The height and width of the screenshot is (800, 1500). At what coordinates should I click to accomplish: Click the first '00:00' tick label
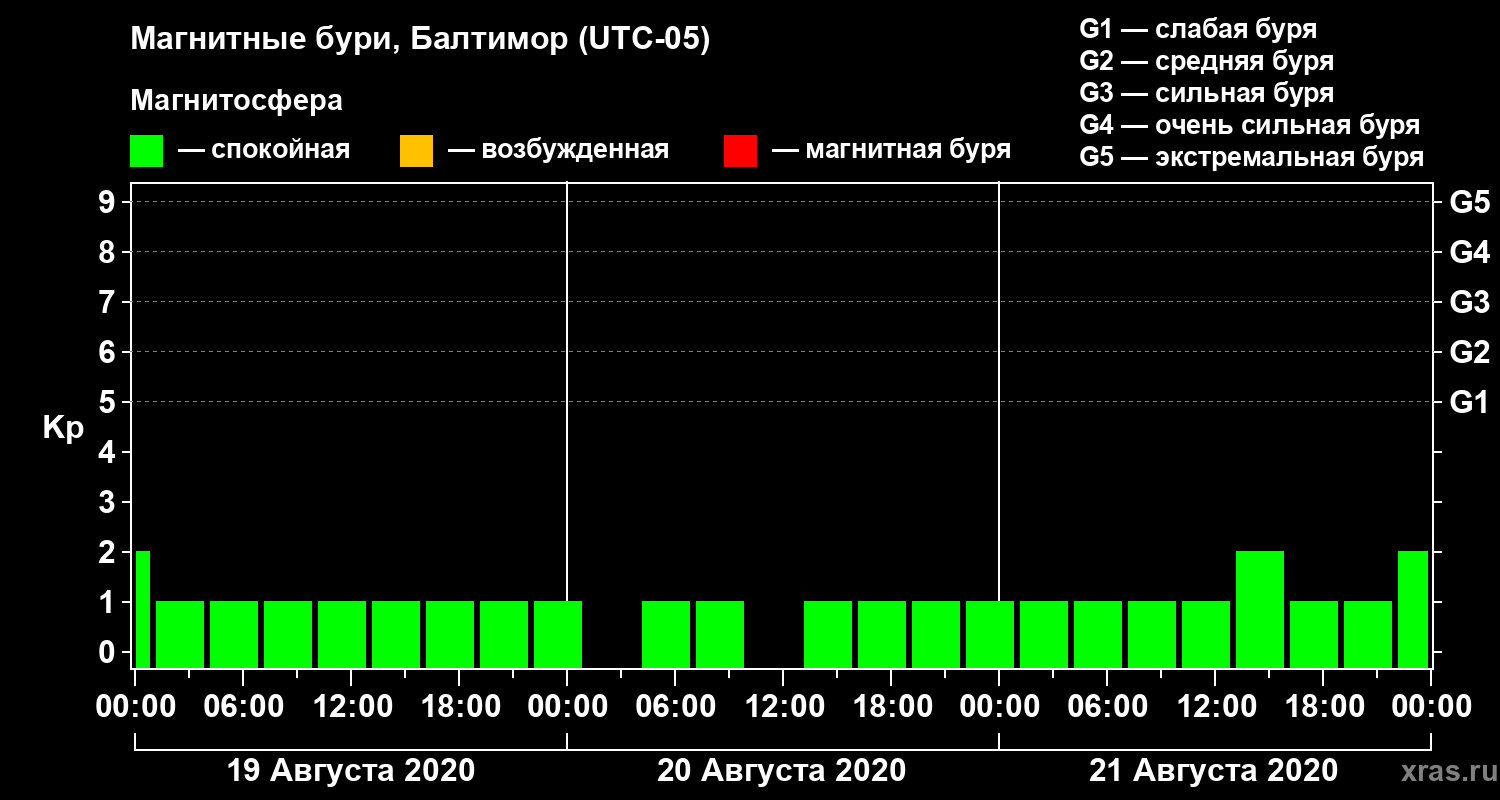pyautogui.click(x=135, y=707)
